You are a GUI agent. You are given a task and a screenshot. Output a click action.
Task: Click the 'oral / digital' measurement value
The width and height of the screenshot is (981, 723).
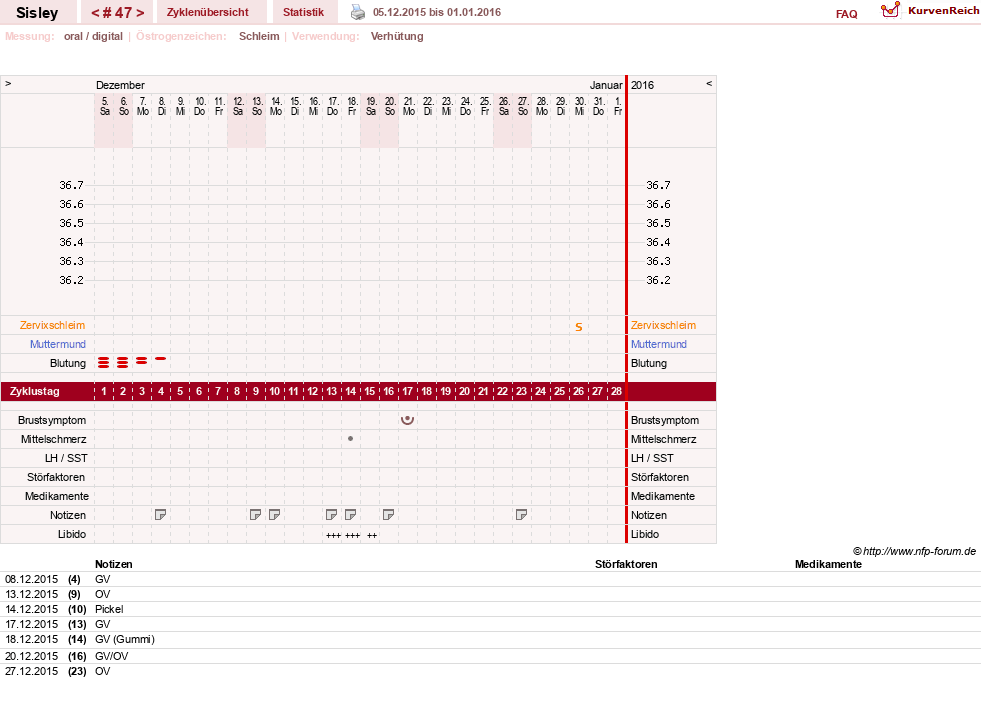point(93,36)
